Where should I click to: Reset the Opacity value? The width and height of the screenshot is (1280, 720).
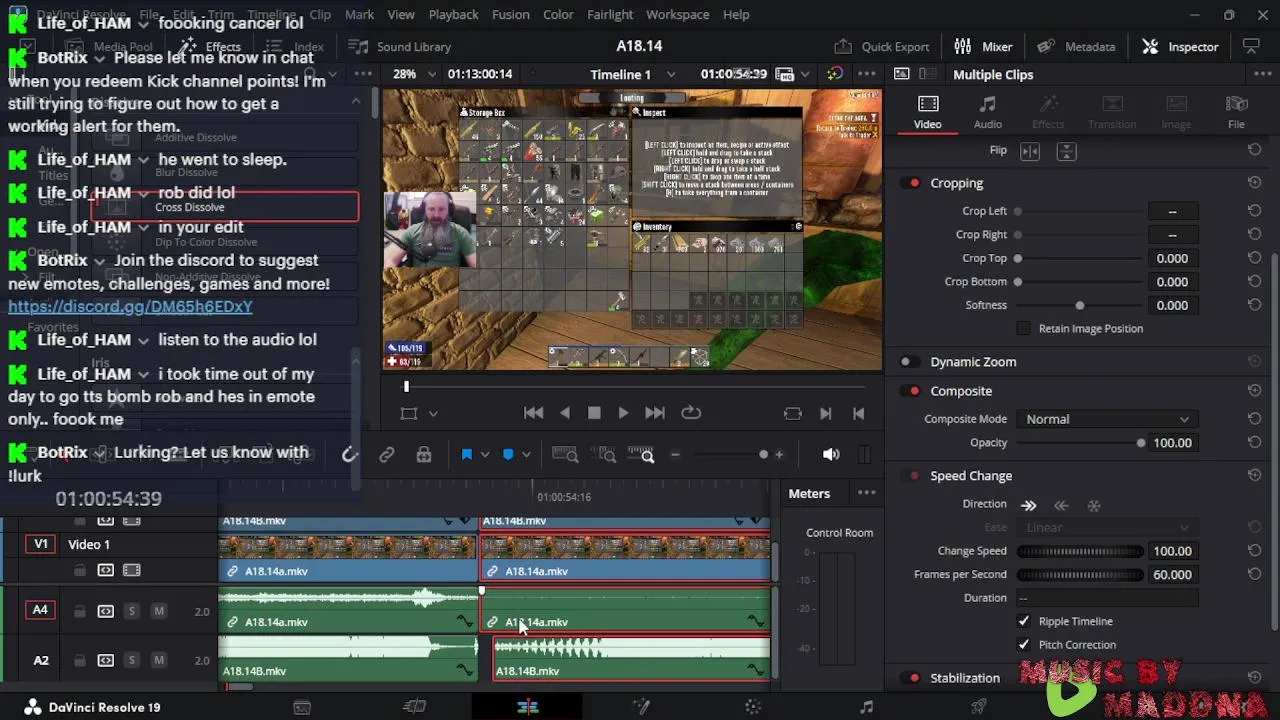(x=1254, y=443)
